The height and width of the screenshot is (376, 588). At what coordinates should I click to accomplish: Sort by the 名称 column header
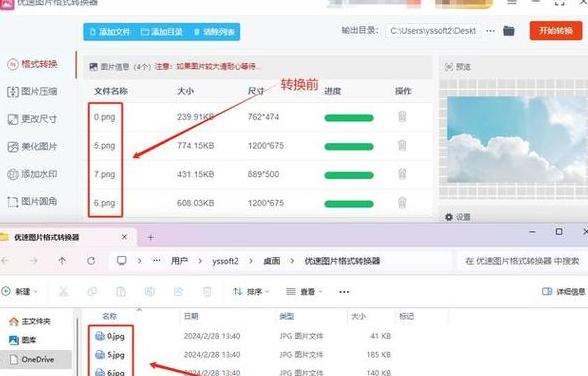pyautogui.click(x=110, y=316)
